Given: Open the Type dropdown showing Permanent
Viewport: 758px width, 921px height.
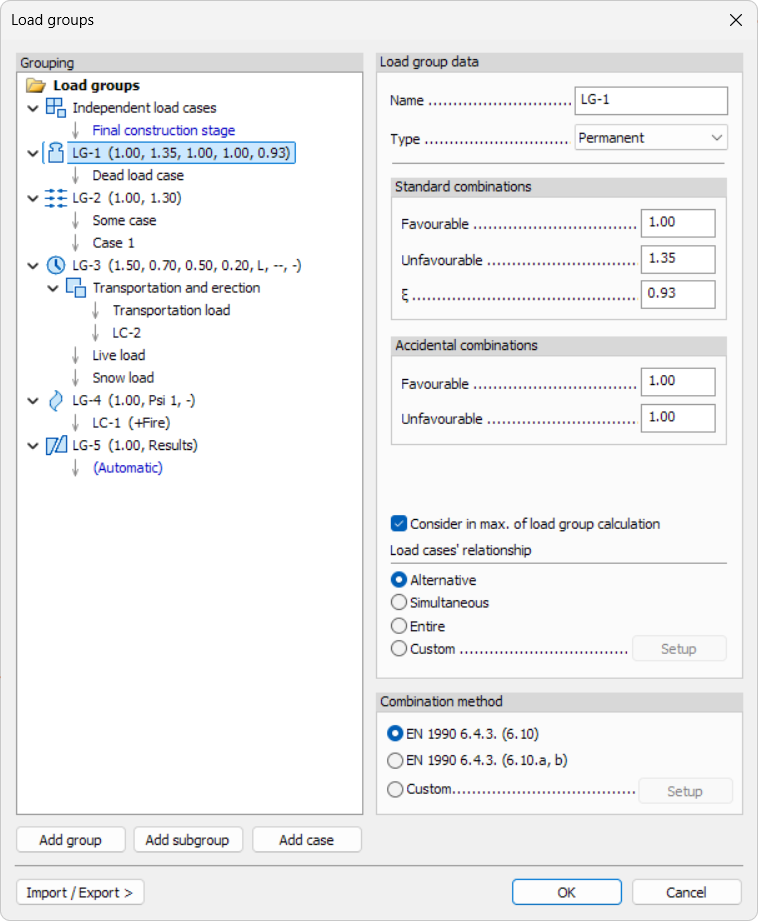Looking at the screenshot, I should [651, 138].
